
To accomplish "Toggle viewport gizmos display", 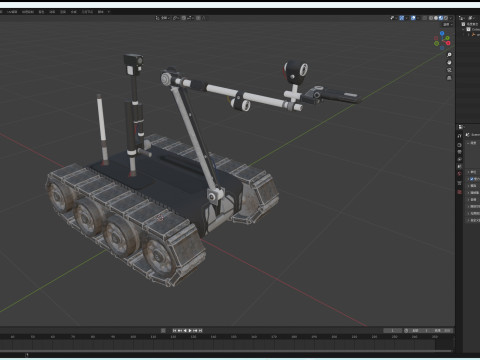I will click(x=402, y=18).
